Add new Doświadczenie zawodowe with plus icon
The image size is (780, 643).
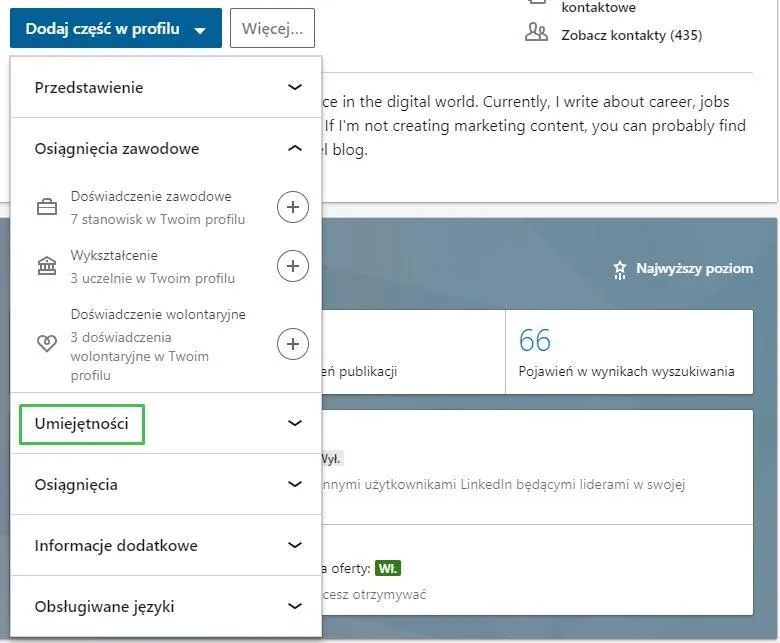point(292,207)
